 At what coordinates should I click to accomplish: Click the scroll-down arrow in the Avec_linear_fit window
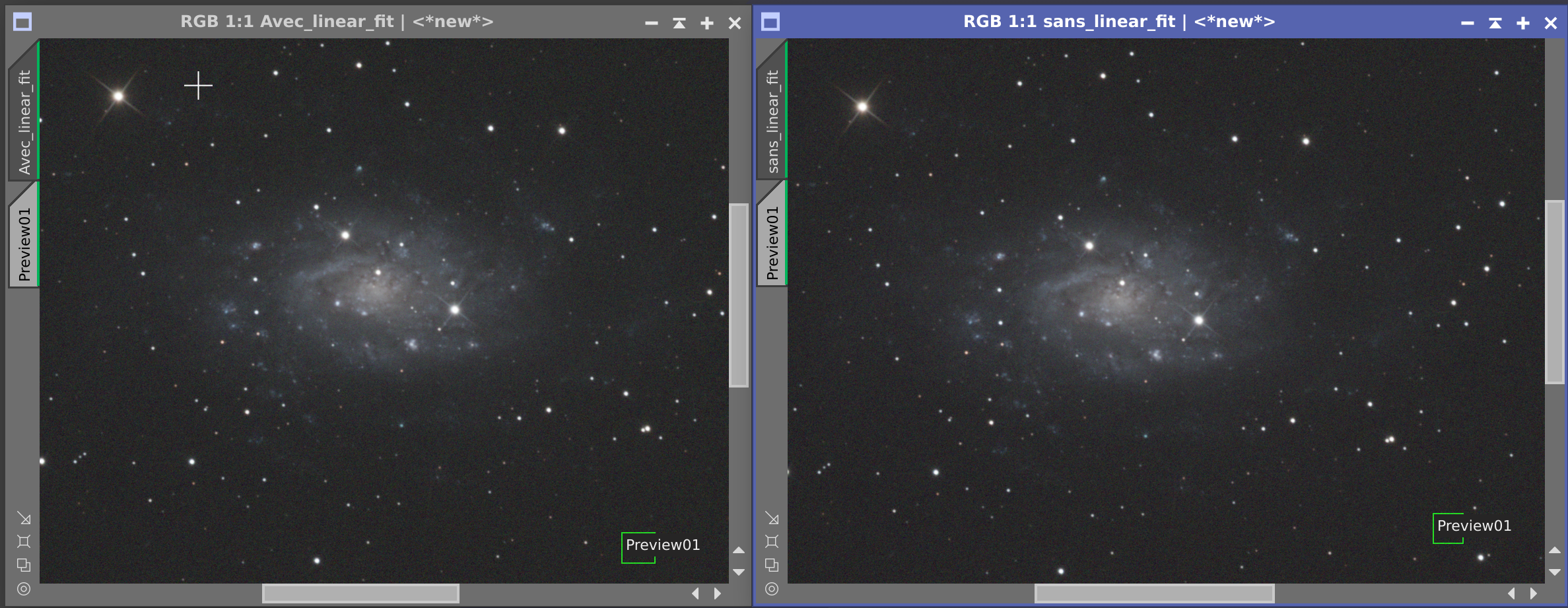click(x=739, y=572)
